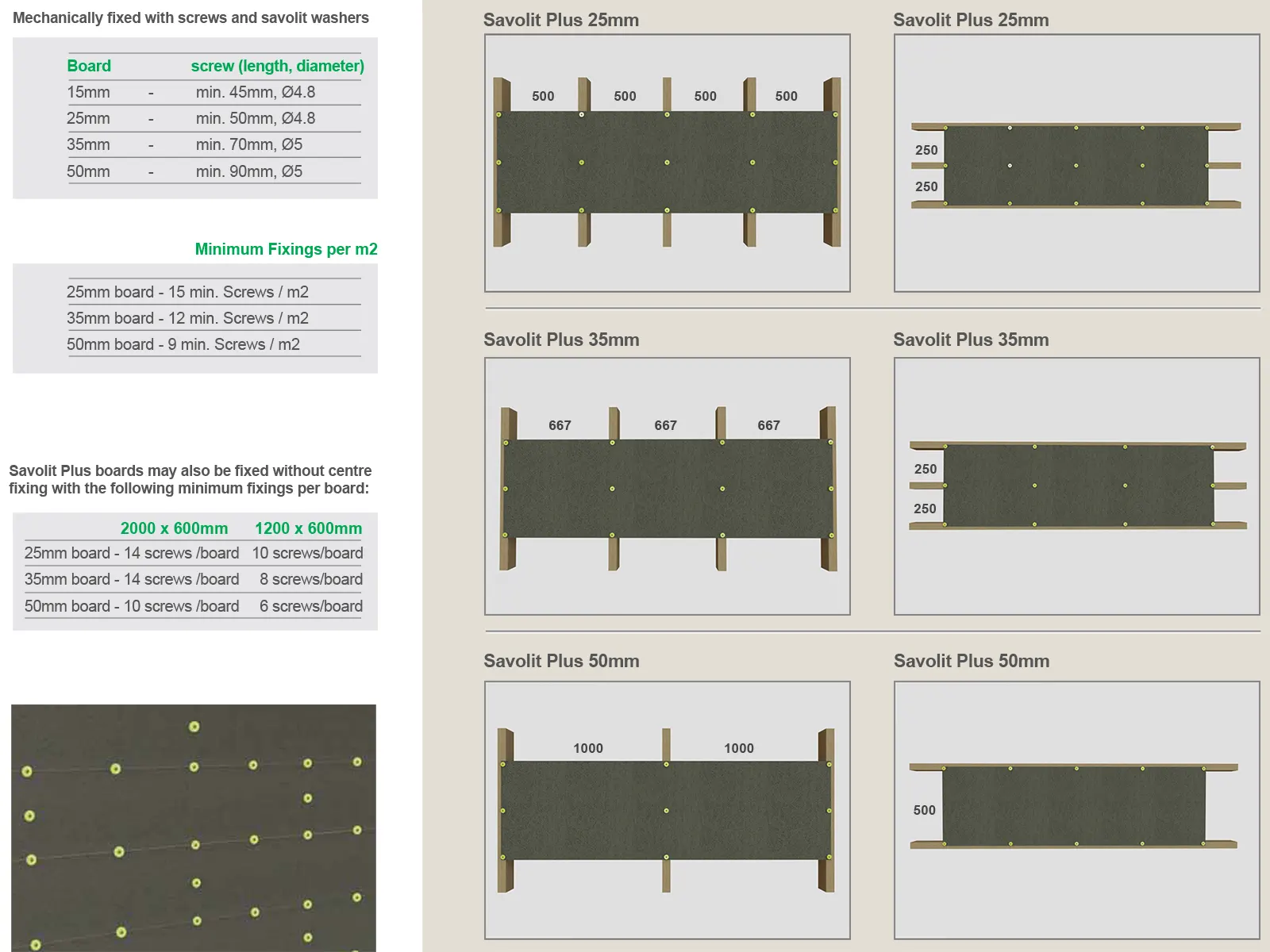This screenshot has width=1270, height=952.
Task: Click the Savolit Plus 50mm 500-spacing diagram
Action: [x=1077, y=810]
